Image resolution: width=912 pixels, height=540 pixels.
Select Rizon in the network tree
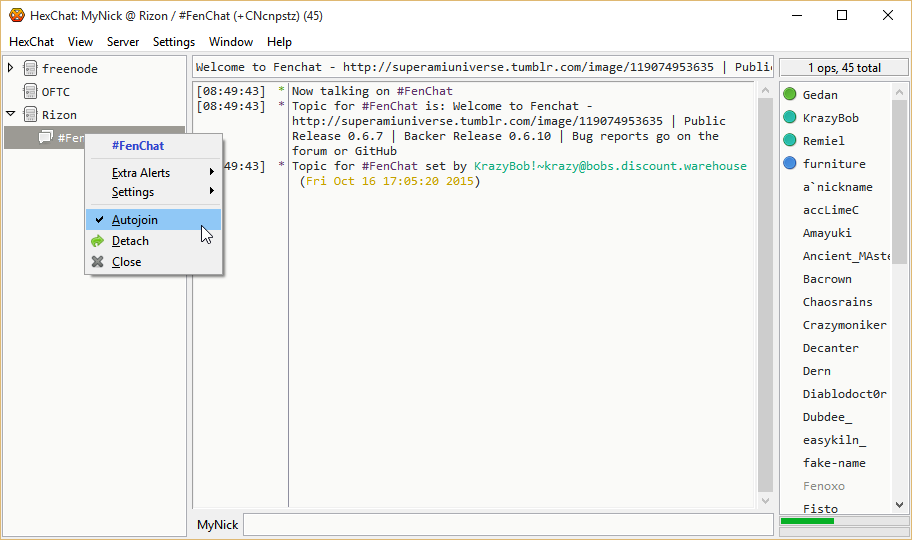click(59, 115)
